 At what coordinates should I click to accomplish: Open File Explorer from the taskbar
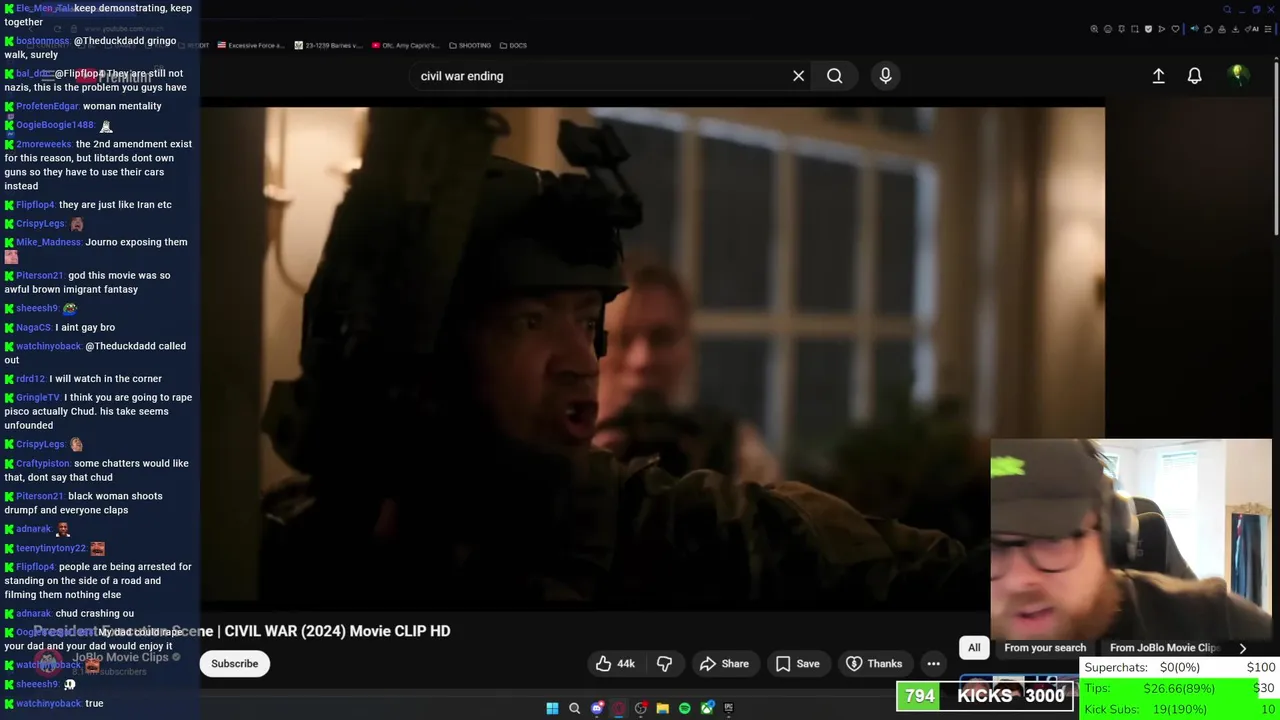(x=662, y=708)
